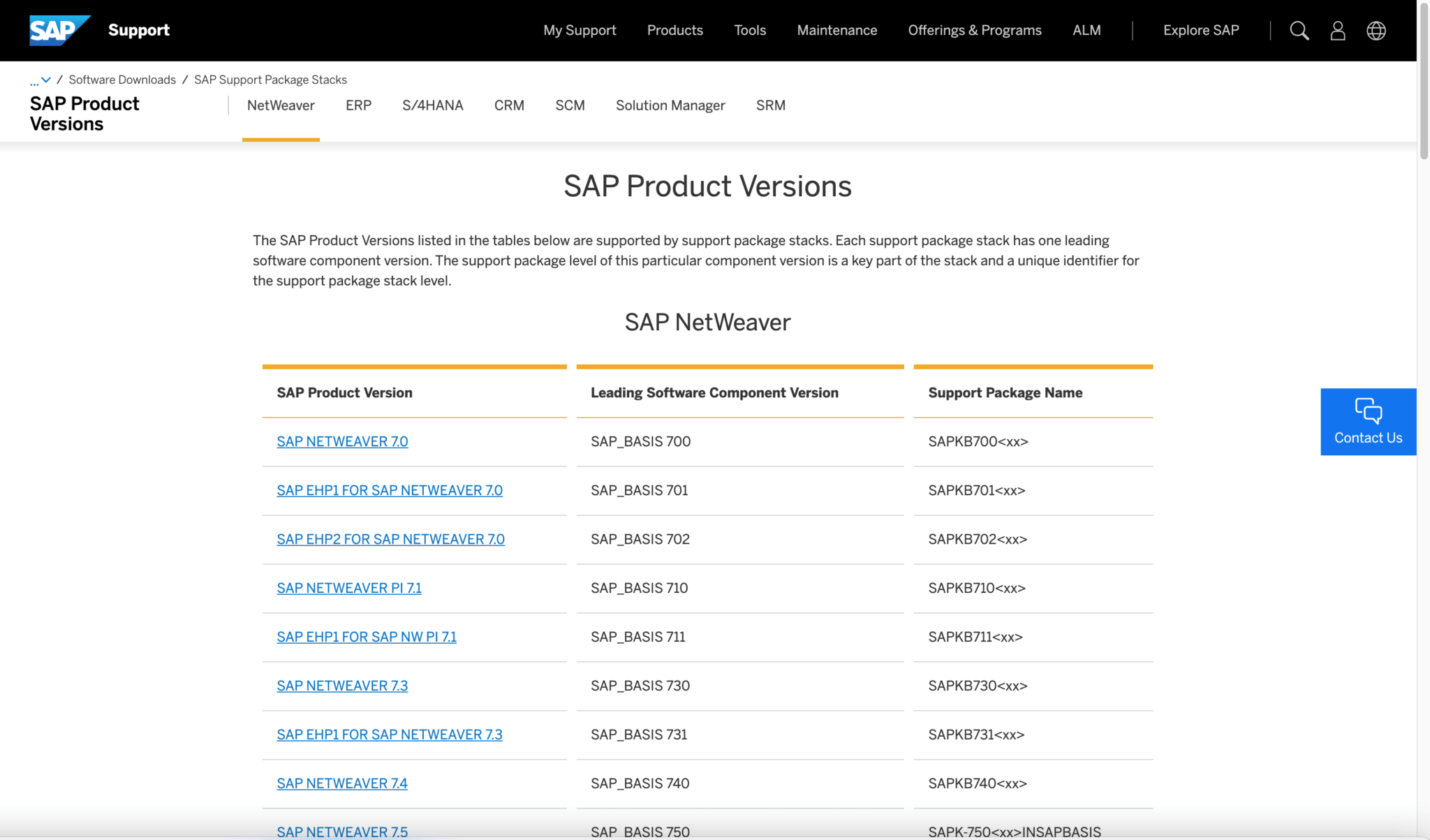Open SAP EHP1 FOR SAP NW PI 7.1
1430x840 pixels.
click(366, 636)
